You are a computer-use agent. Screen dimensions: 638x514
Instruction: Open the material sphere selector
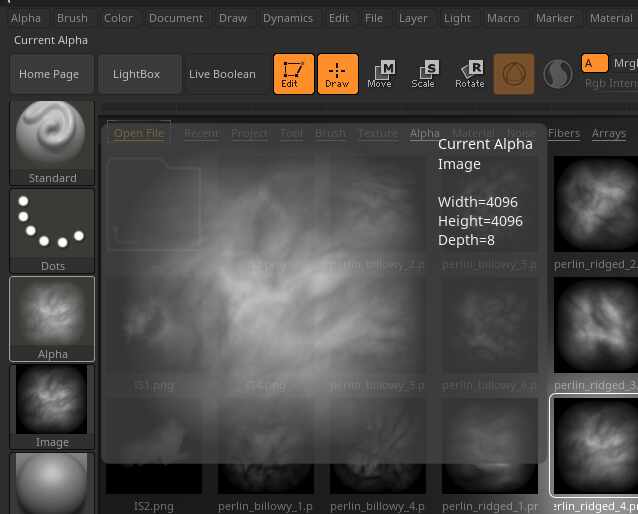tap(52, 483)
